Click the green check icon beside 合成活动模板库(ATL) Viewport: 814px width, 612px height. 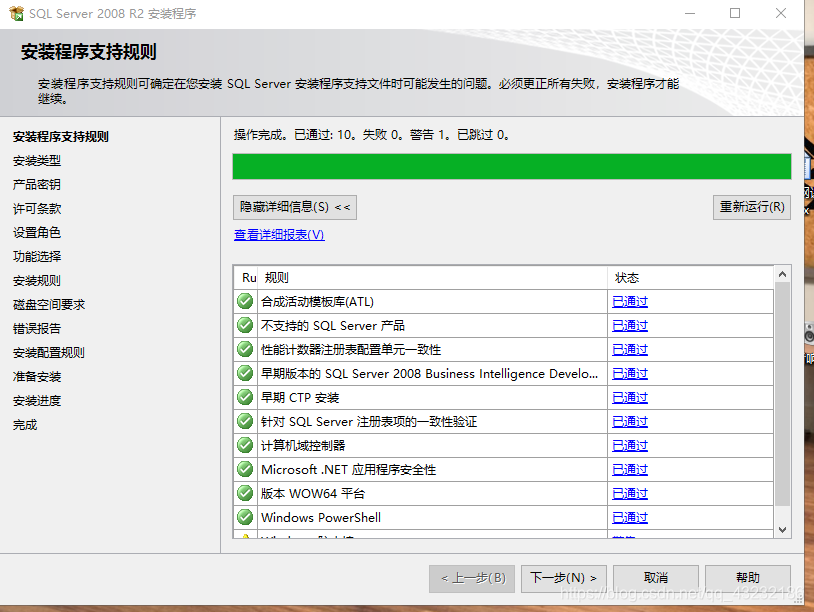pyautogui.click(x=244, y=301)
